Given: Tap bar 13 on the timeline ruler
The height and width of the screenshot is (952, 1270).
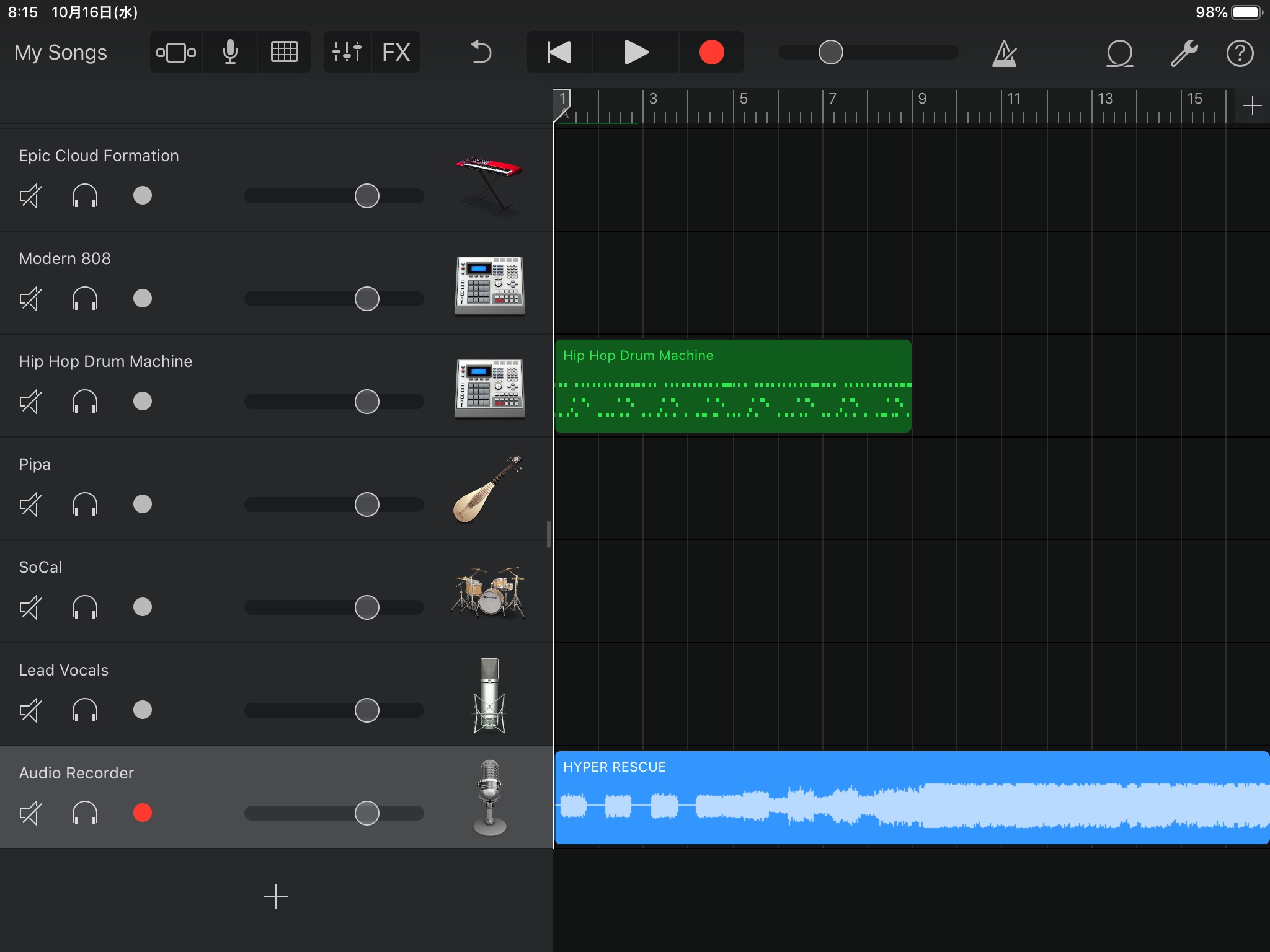Looking at the screenshot, I should (1105, 99).
